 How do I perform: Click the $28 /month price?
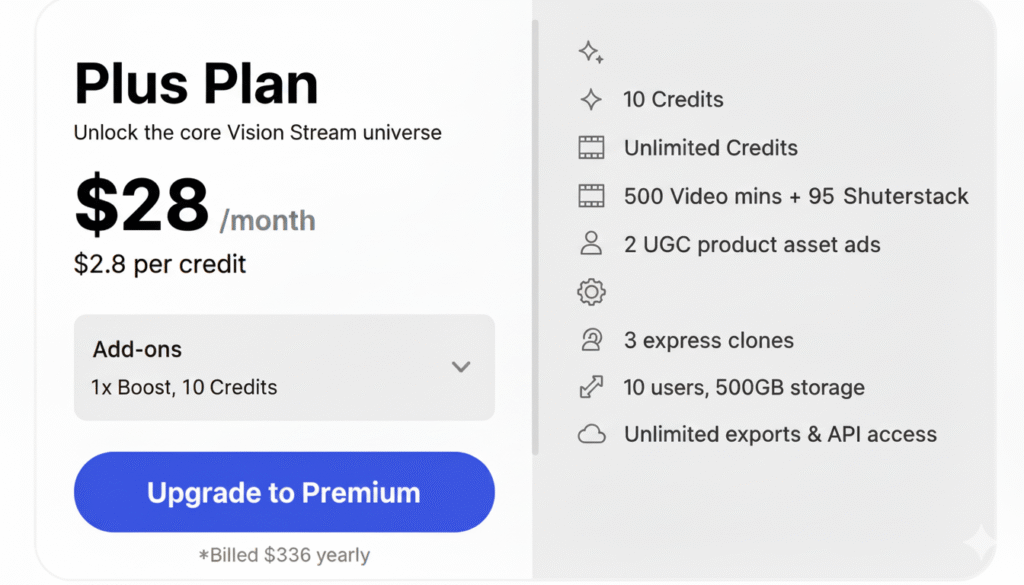click(x=195, y=207)
